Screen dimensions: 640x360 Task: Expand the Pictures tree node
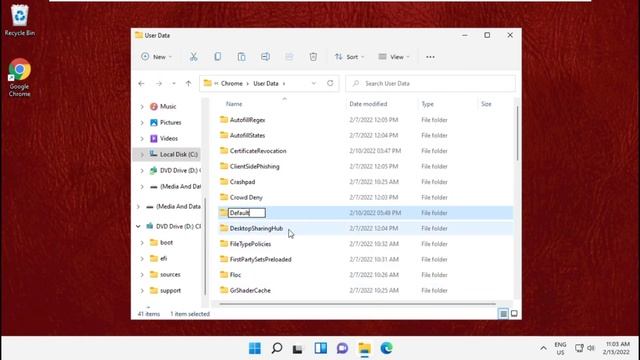pyautogui.click(x=142, y=122)
